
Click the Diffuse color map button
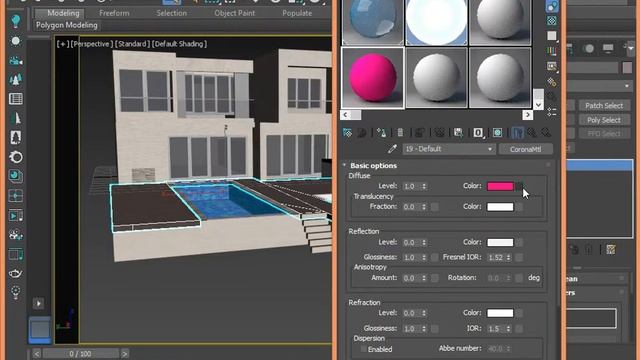pyautogui.click(x=519, y=186)
